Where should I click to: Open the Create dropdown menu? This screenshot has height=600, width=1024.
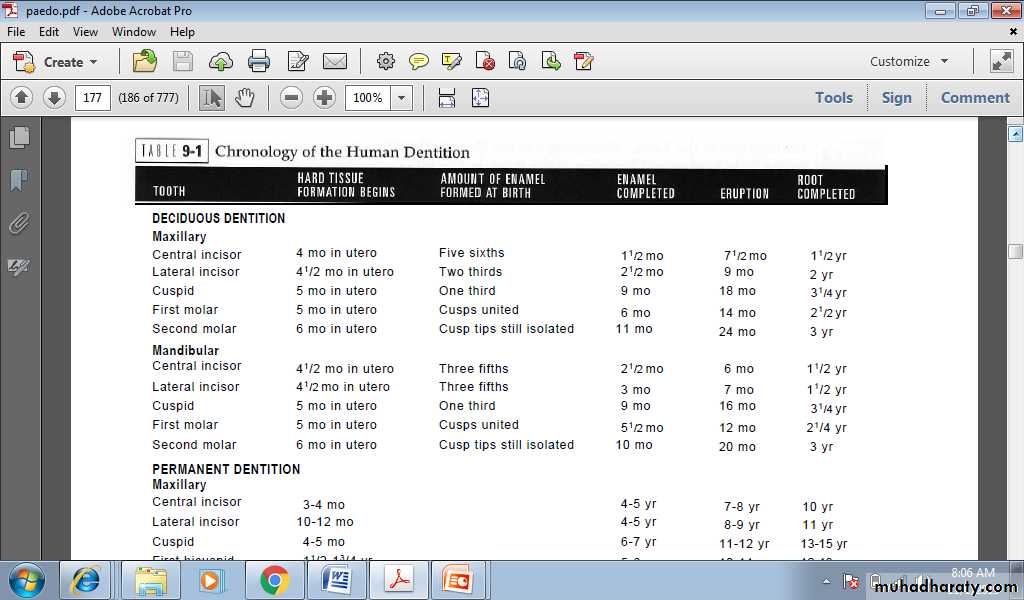click(x=57, y=62)
